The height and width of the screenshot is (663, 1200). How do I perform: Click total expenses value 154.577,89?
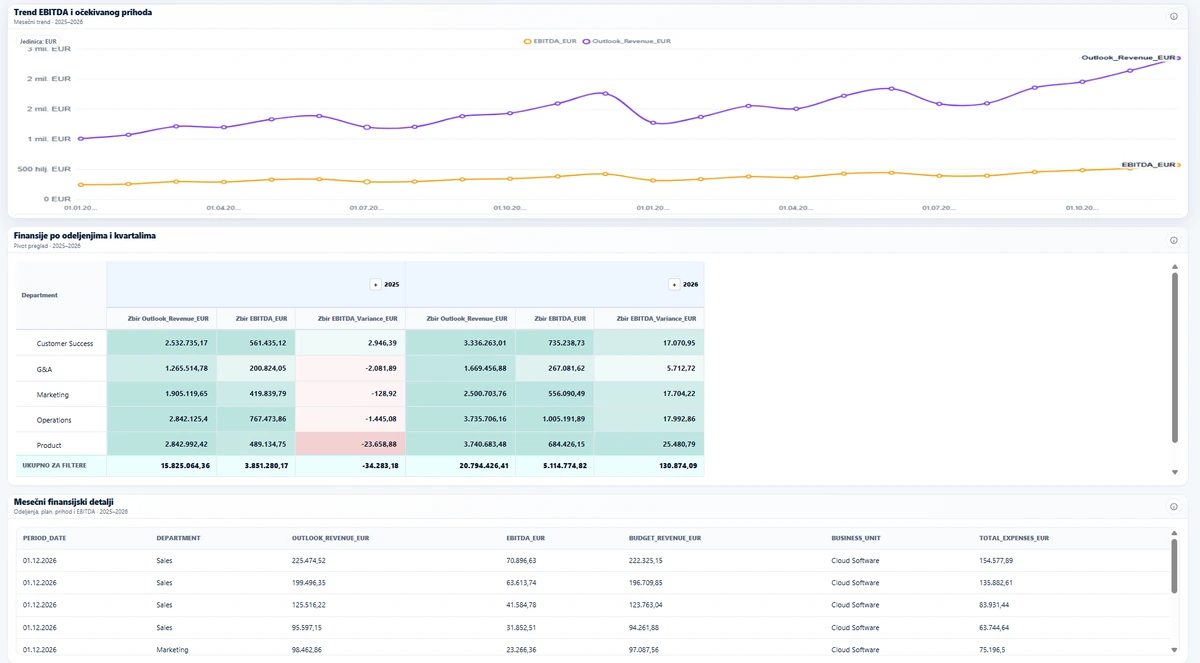click(x=996, y=560)
